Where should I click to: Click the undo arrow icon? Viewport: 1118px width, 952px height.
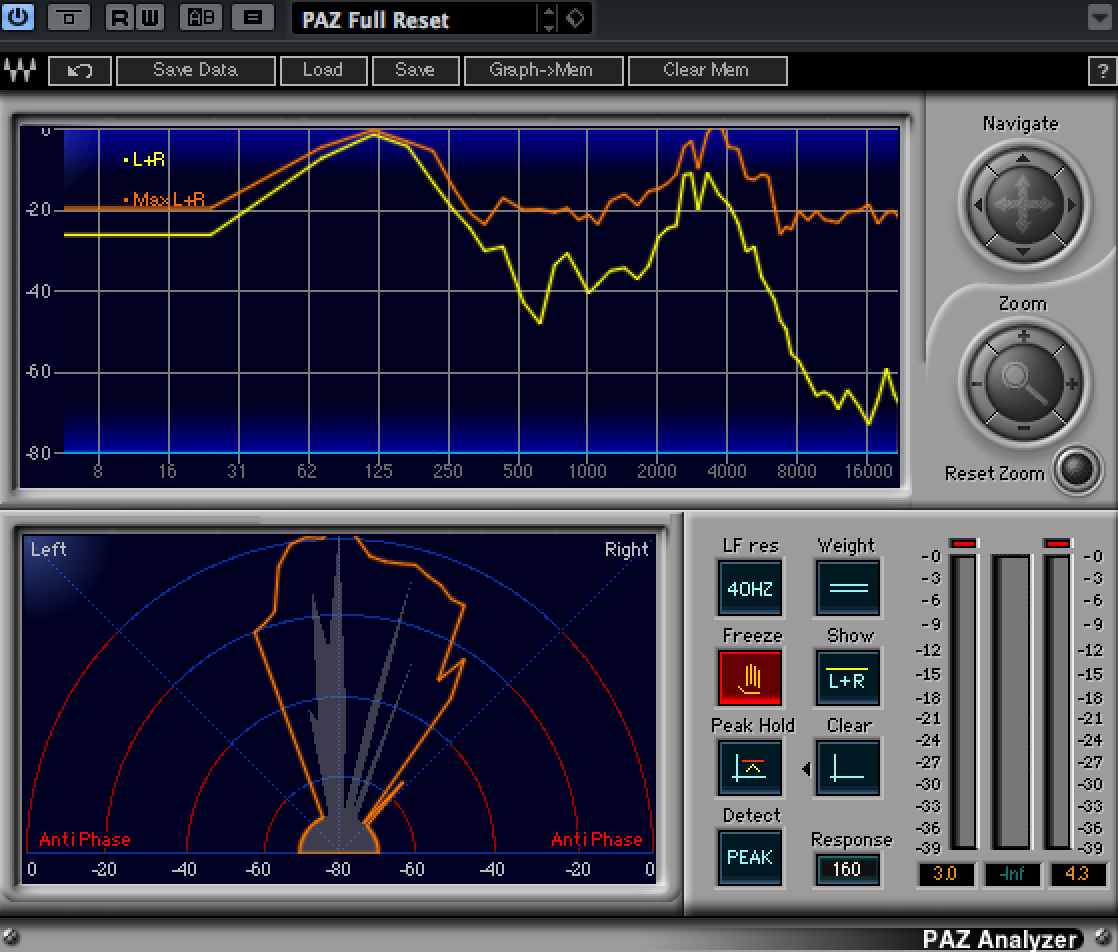79,71
